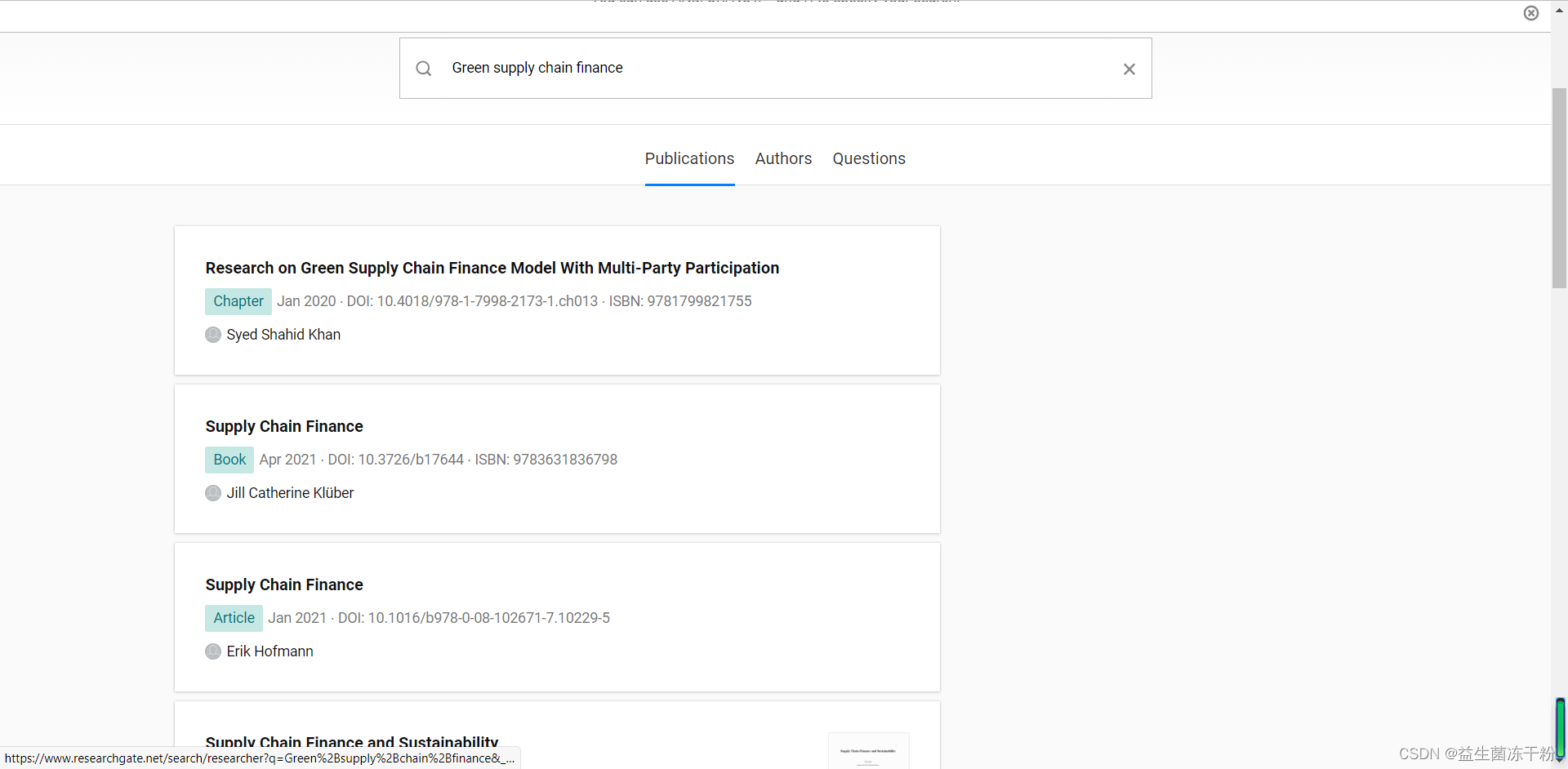View author Erik Hofmann
This screenshot has width=1568, height=769.
click(x=269, y=651)
